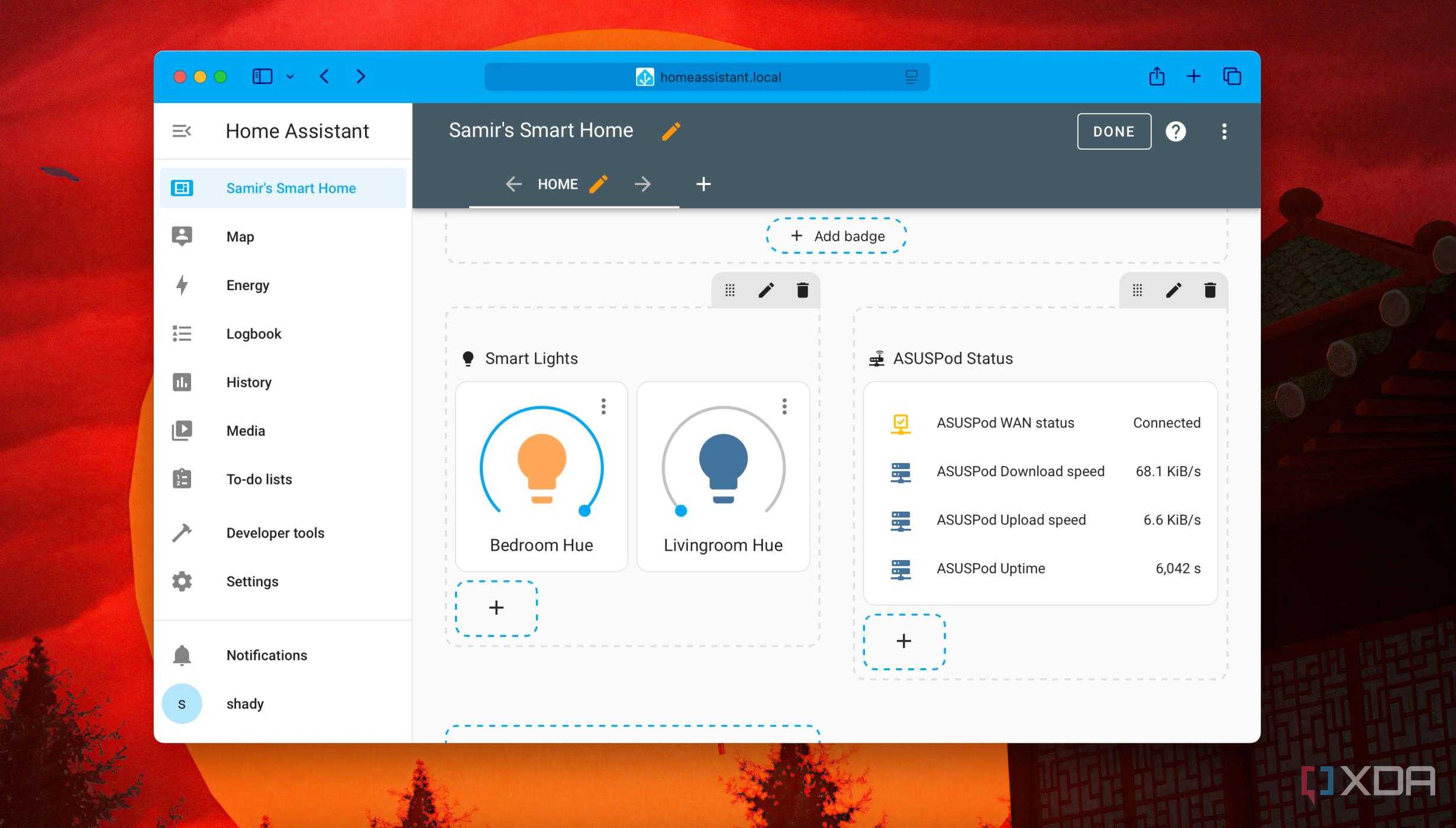The image size is (1456, 828).
Task: Edit the ASUSPod Status section
Action: [x=1173, y=290]
